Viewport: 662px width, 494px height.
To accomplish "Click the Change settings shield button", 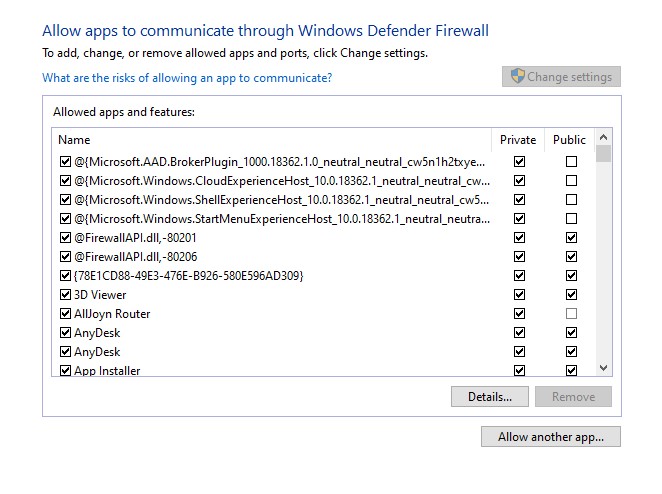I will (561, 76).
